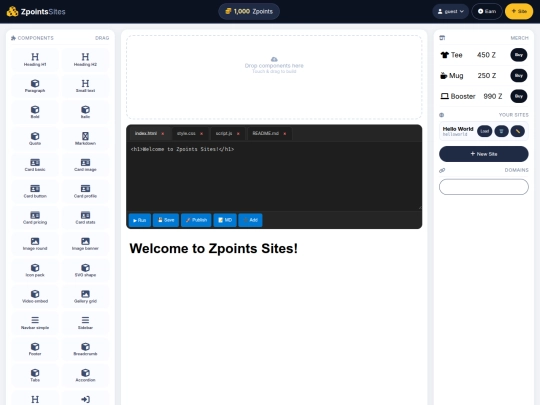Screen dimensions: 540x405
Task: Choose the Gallery grid component
Action: pyautogui.click(x=85, y=297)
